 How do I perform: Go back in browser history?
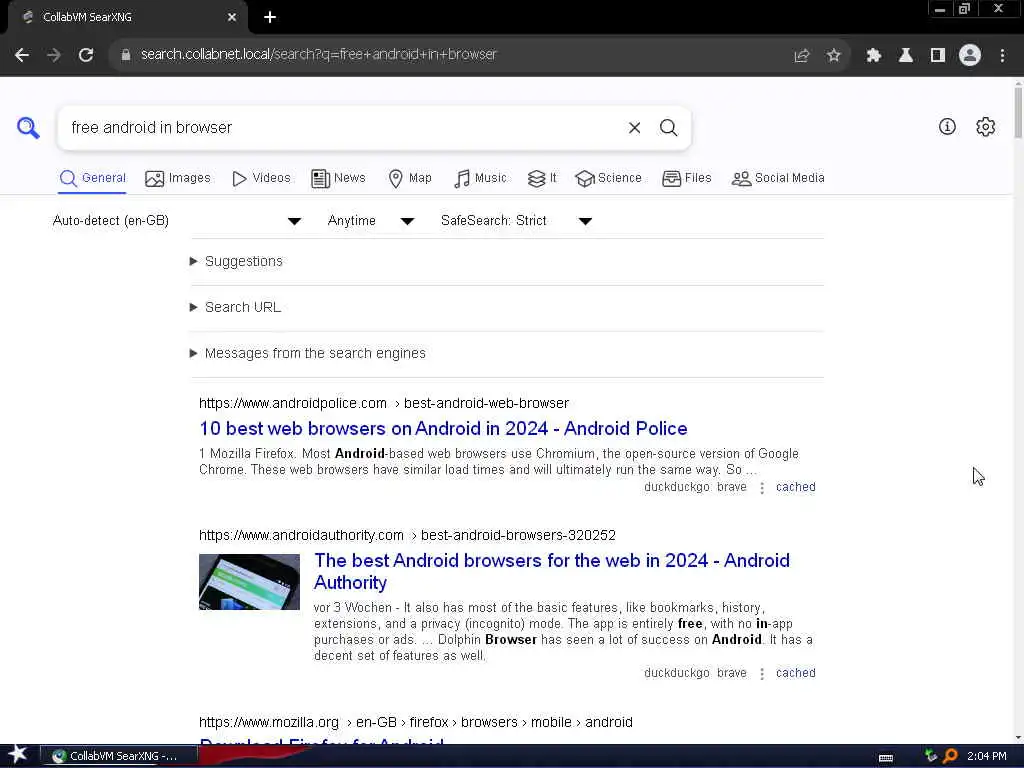tap(22, 55)
